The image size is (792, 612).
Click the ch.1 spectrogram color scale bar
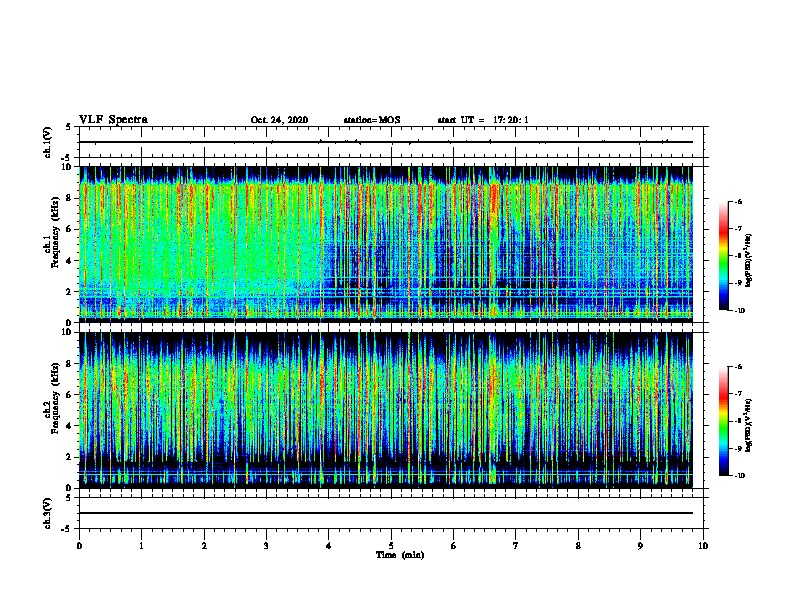click(723, 256)
